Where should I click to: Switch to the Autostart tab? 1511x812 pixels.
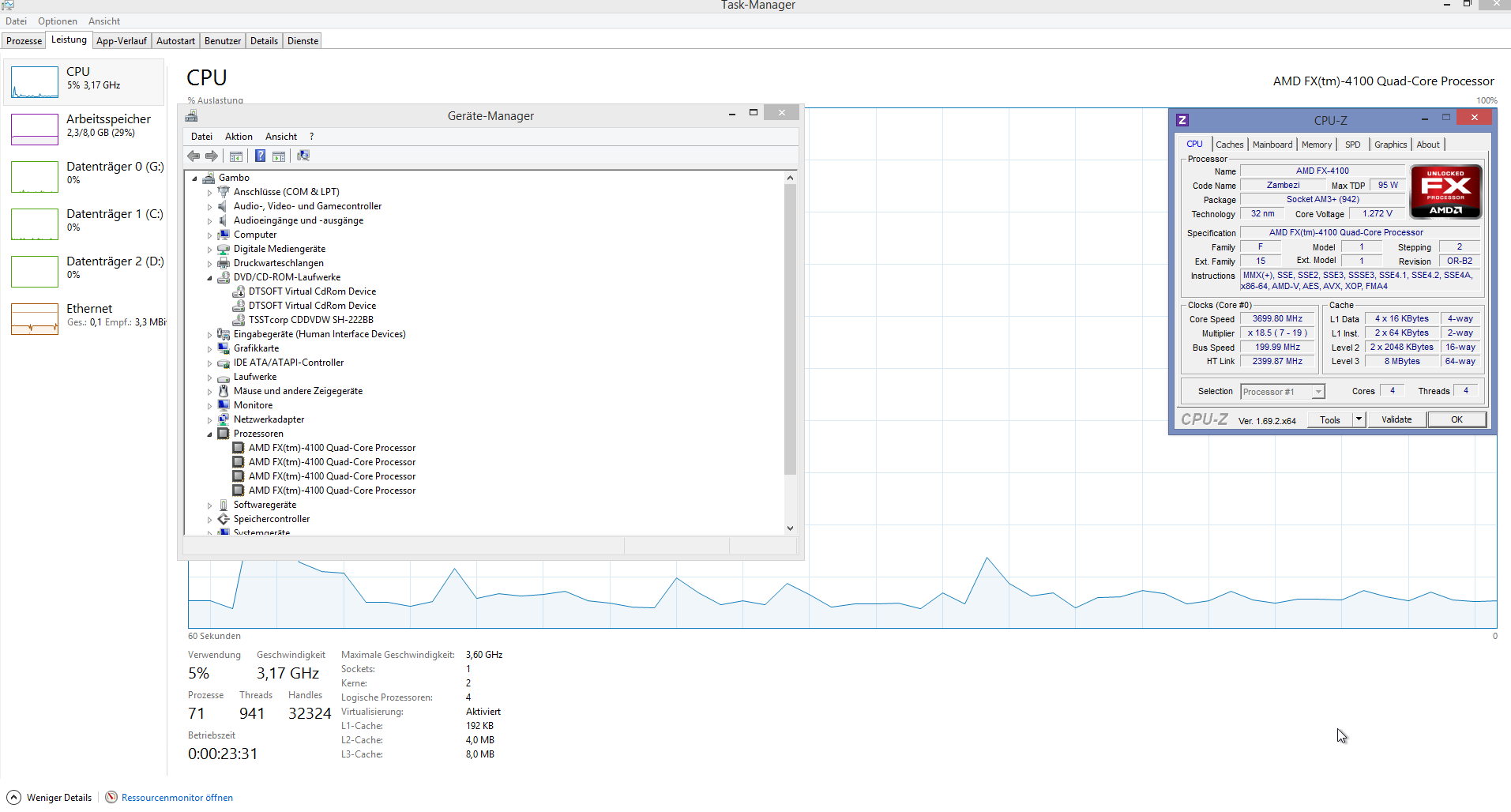(175, 41)
